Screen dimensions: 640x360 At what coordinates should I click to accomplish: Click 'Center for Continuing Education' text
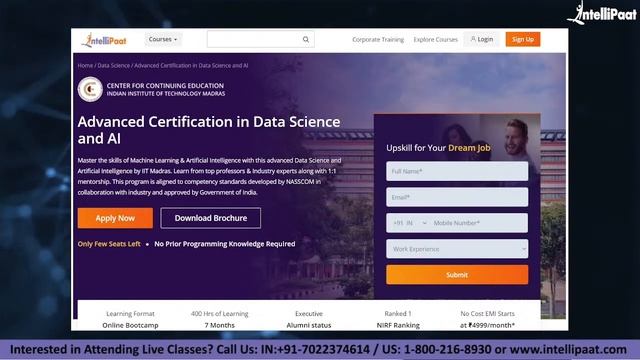(165, 86)
